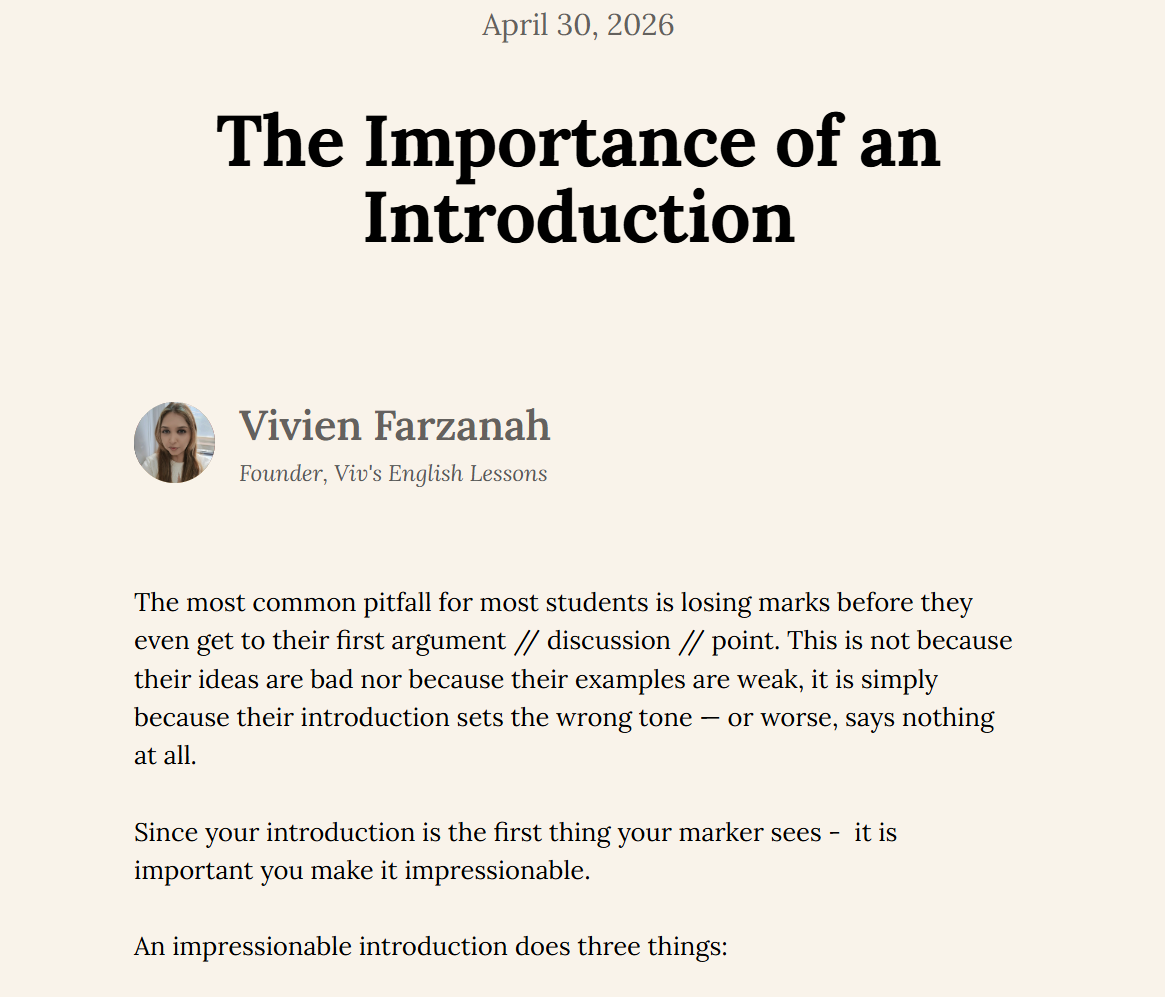Click the word 'marker' in second paragraph
This screenshot has width=1165, height=997.
coord(720,833)
